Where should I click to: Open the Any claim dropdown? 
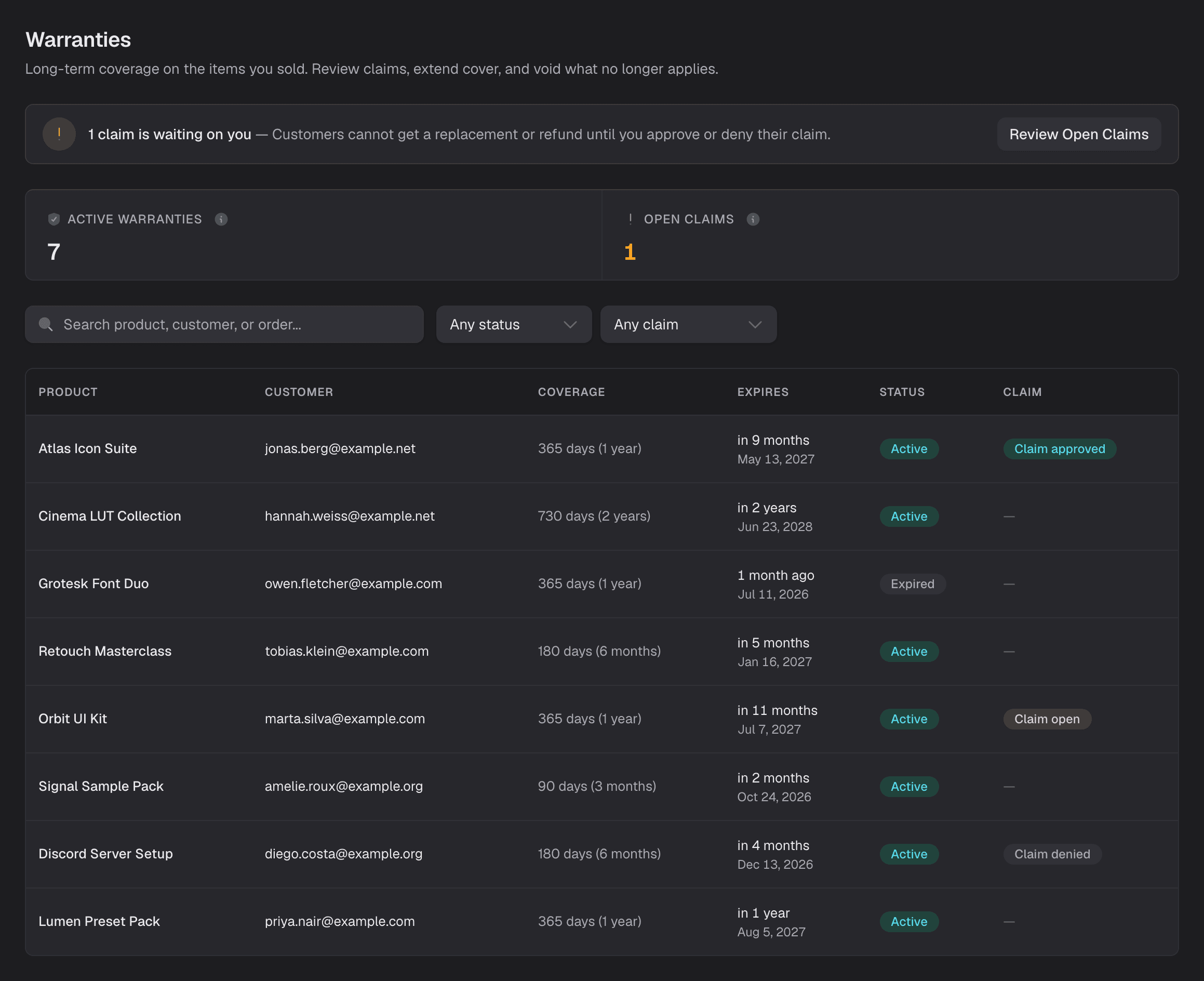tap(688, 324)
